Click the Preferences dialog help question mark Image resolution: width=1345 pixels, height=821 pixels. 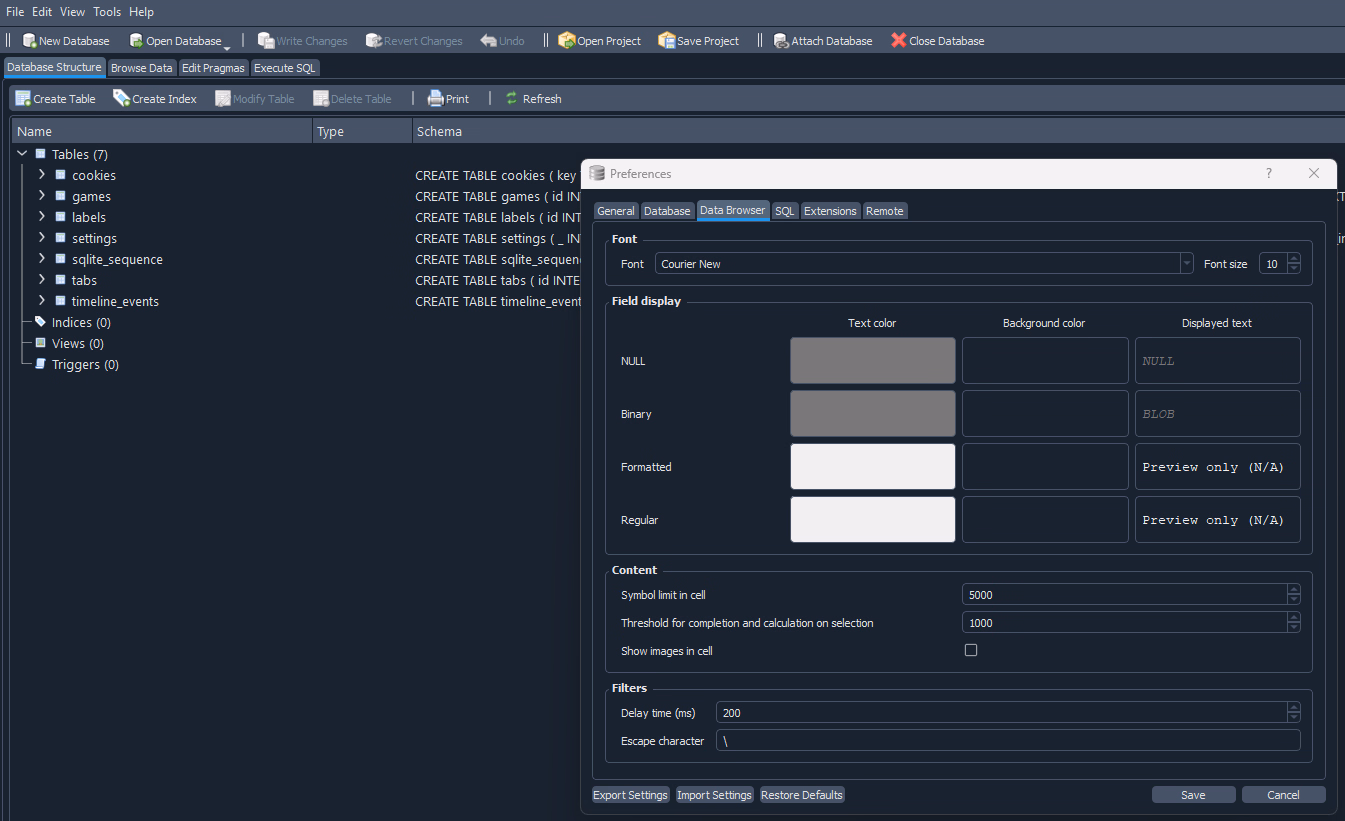coord(1269,173)
